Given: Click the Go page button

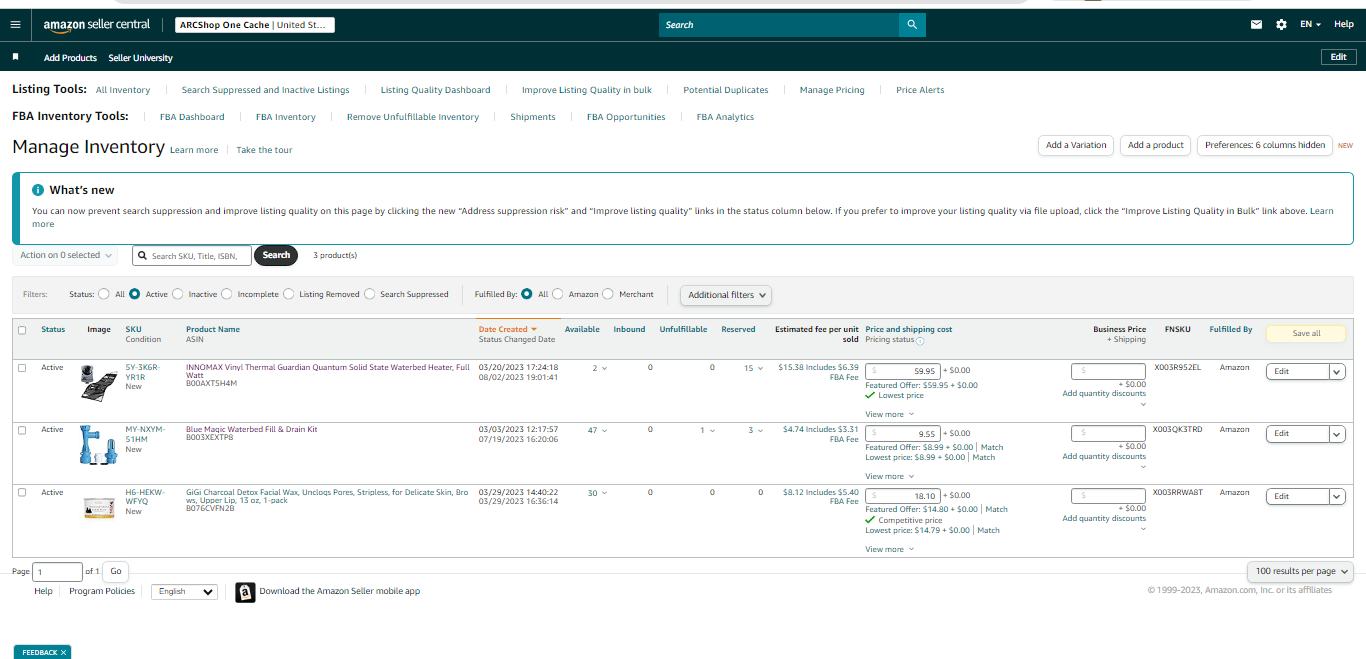Looking at the screenshot, I should coord(116,571).
